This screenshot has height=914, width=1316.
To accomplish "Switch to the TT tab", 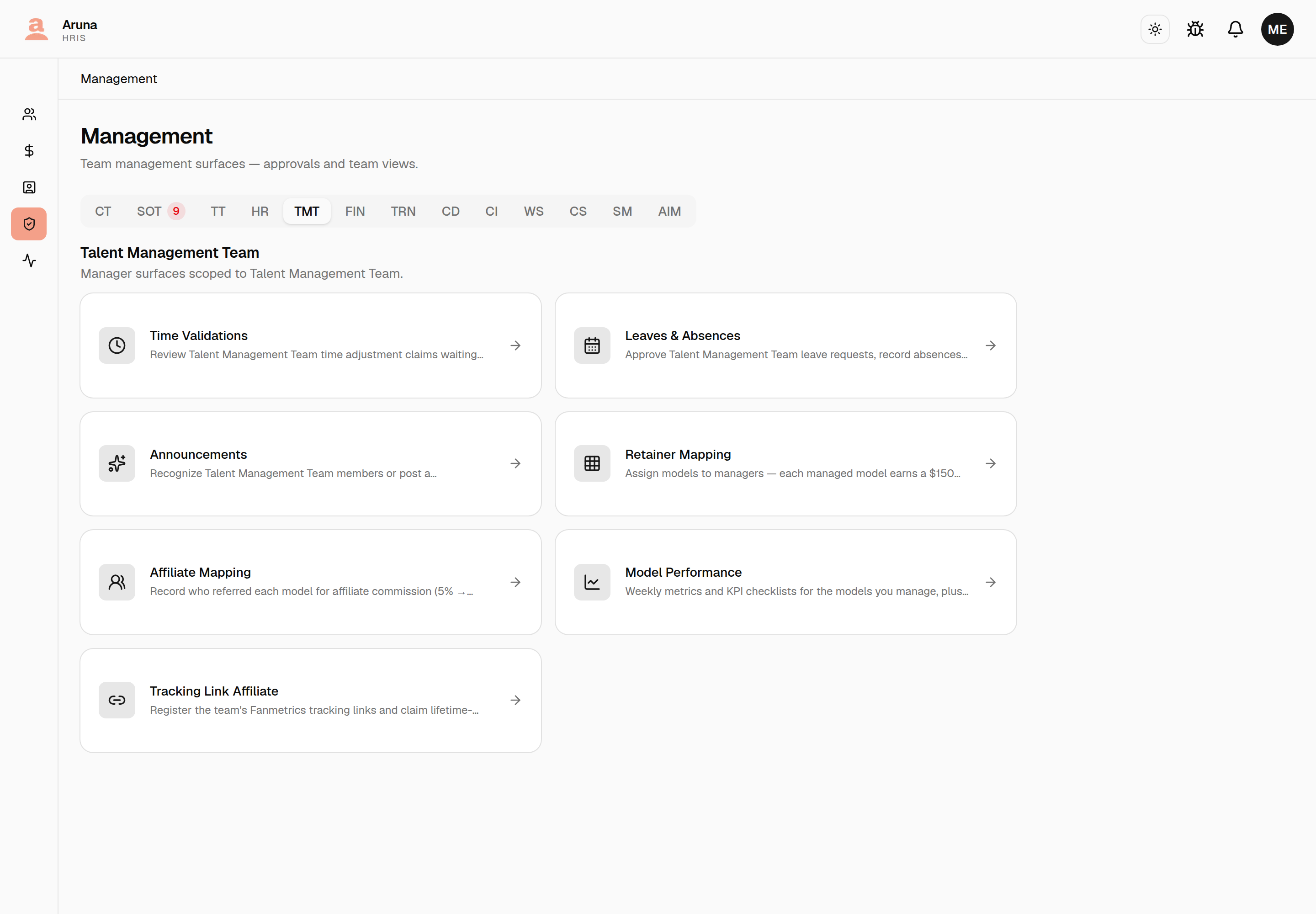I will [218, 211].
